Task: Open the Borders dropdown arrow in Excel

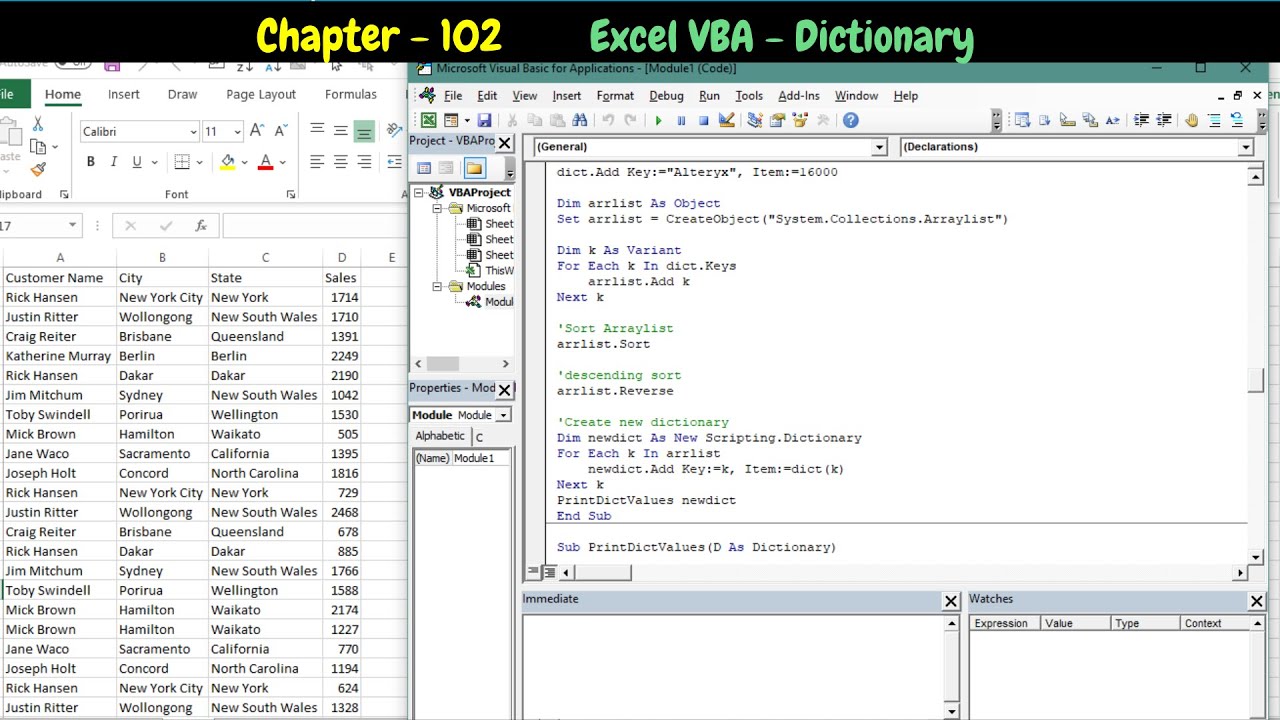Action: click(x=199, y=162)
